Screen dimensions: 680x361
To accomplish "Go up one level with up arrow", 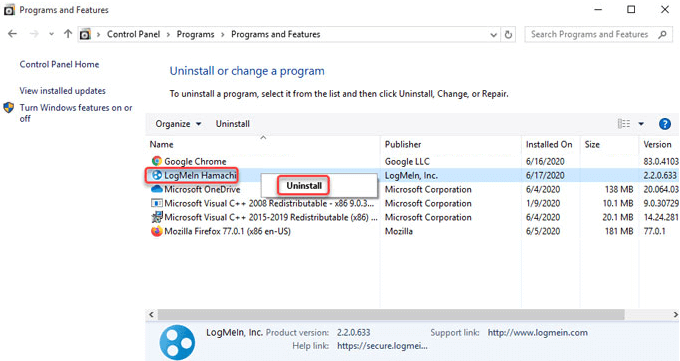I will (68, 34).
